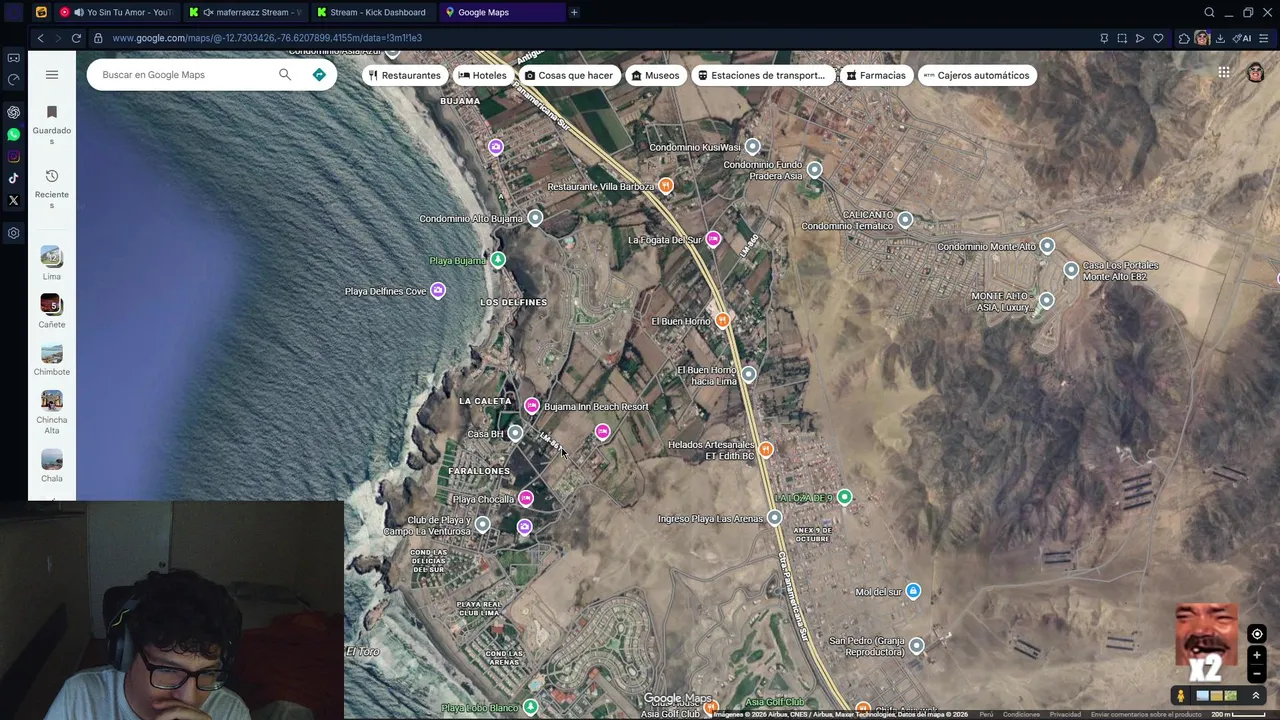This screenshot has width=1280, height=720.
Task: Click the Mol del sur shopping pin
Action: (x=913, y=591)
